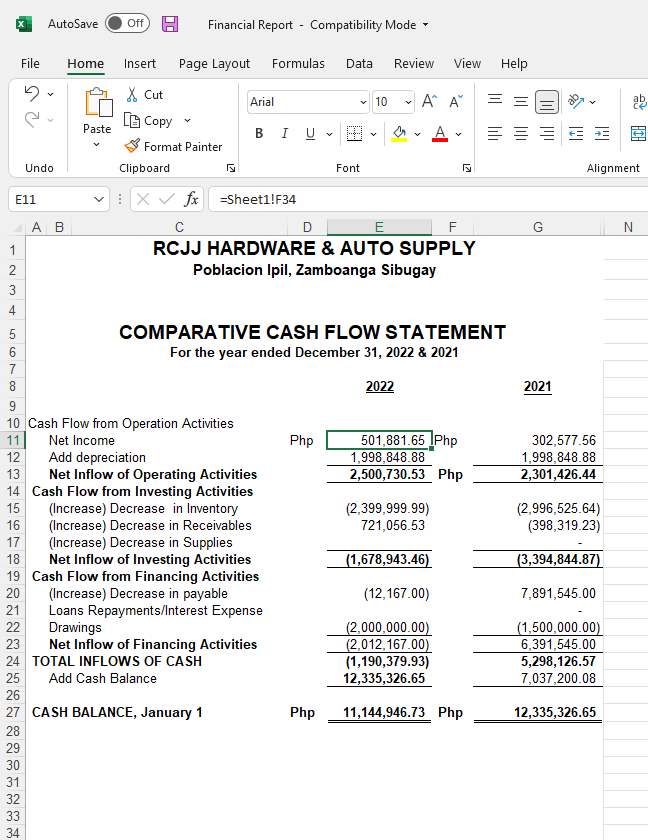Viewport: 648px width, 840px height.
Task: Switch to Page Layout tab
Action: 214,63
